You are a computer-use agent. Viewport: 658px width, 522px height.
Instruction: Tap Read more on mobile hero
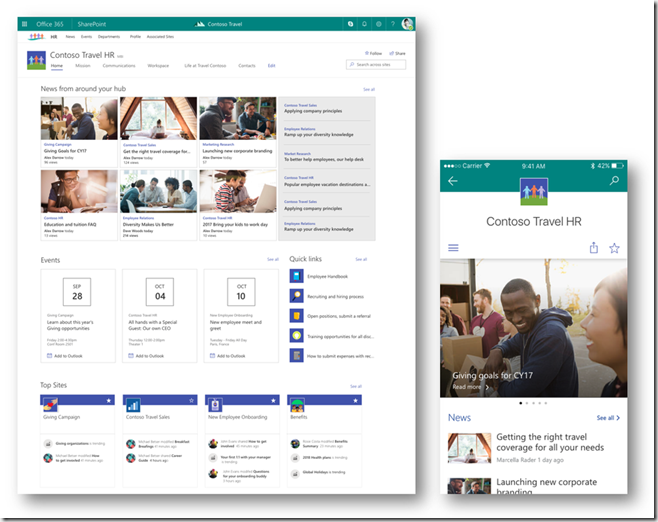(x=470, y=387)
